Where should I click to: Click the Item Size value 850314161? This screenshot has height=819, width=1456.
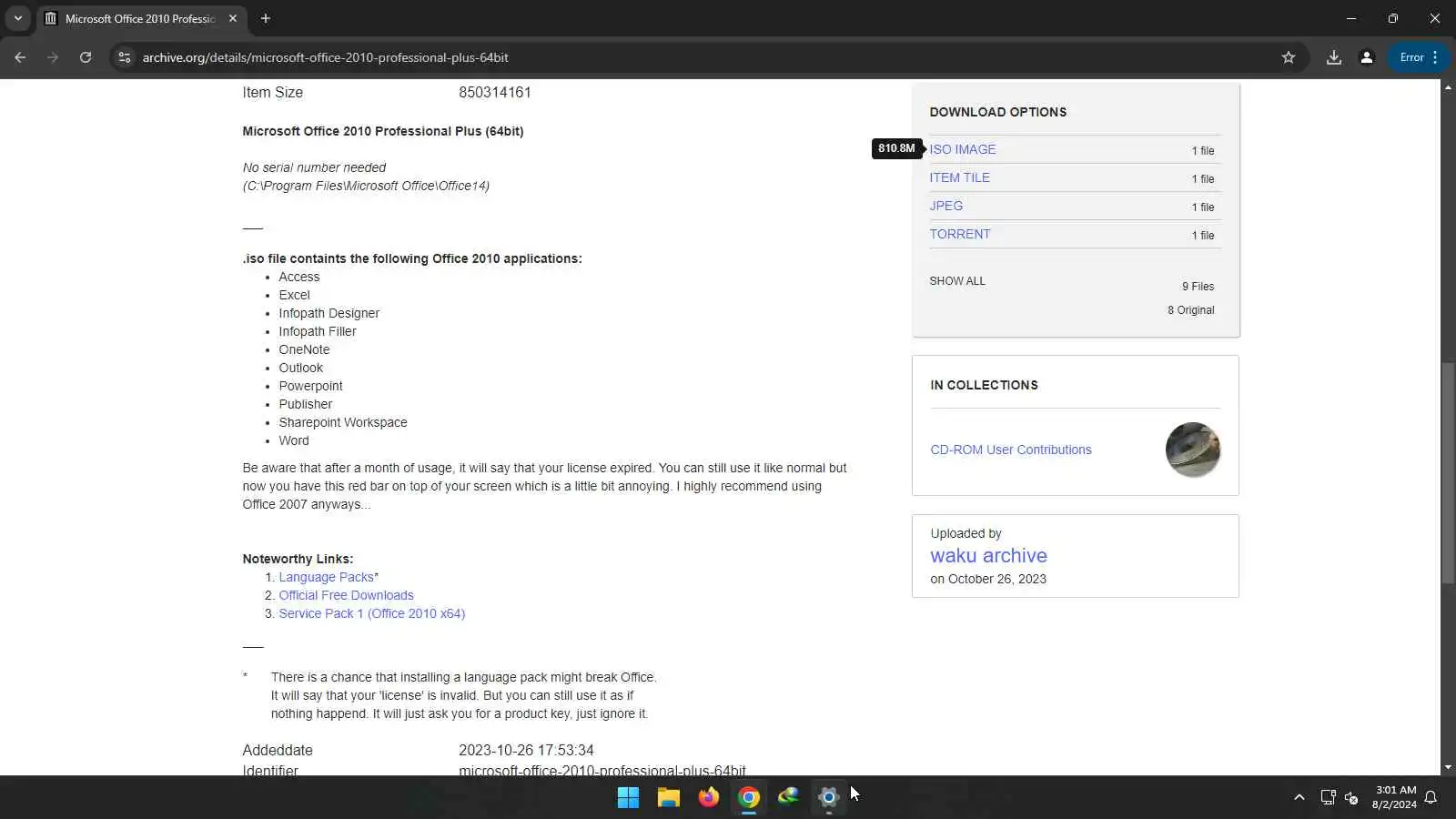(494, 92)
